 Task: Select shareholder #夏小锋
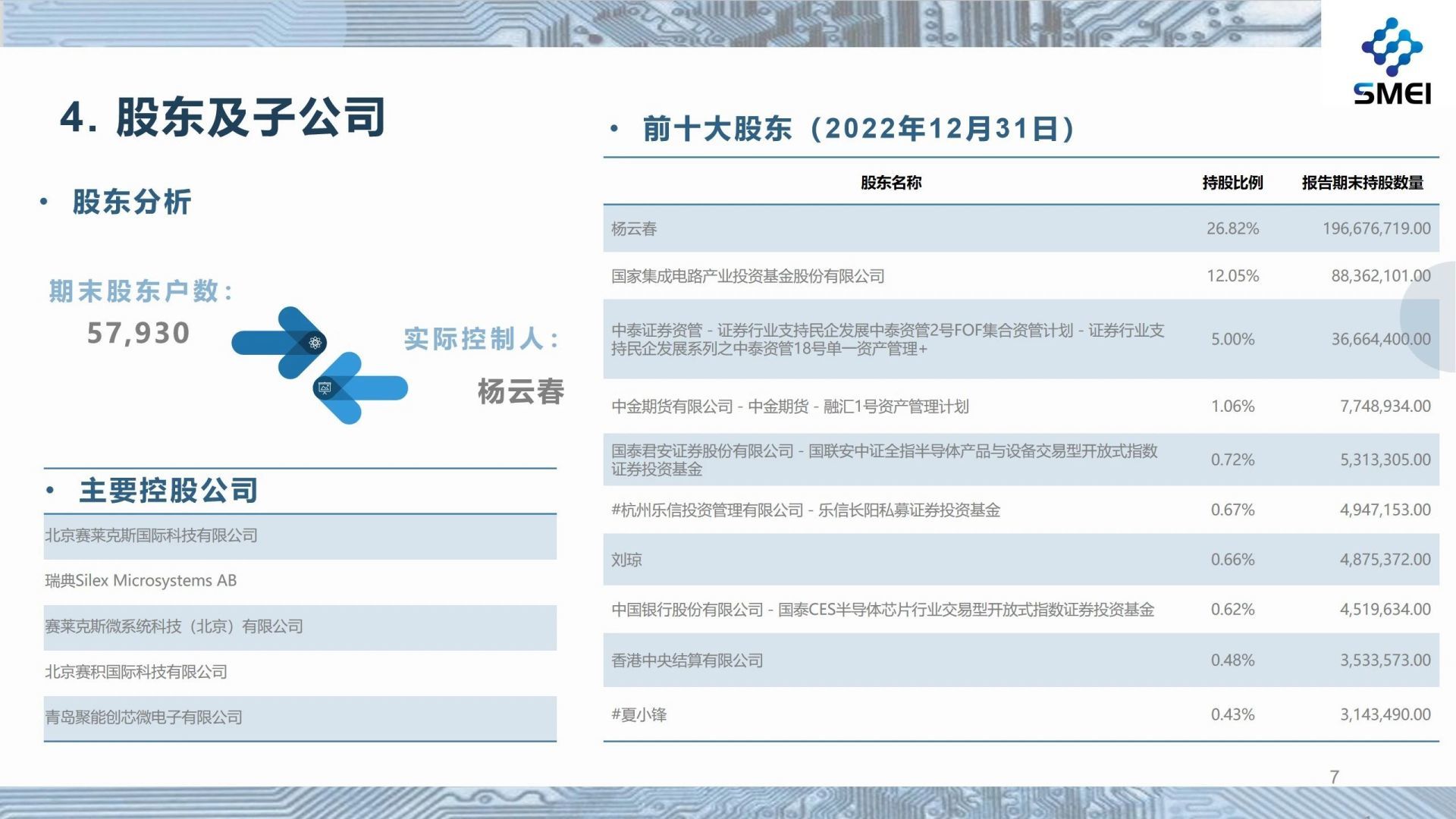(x=639, y=714)
